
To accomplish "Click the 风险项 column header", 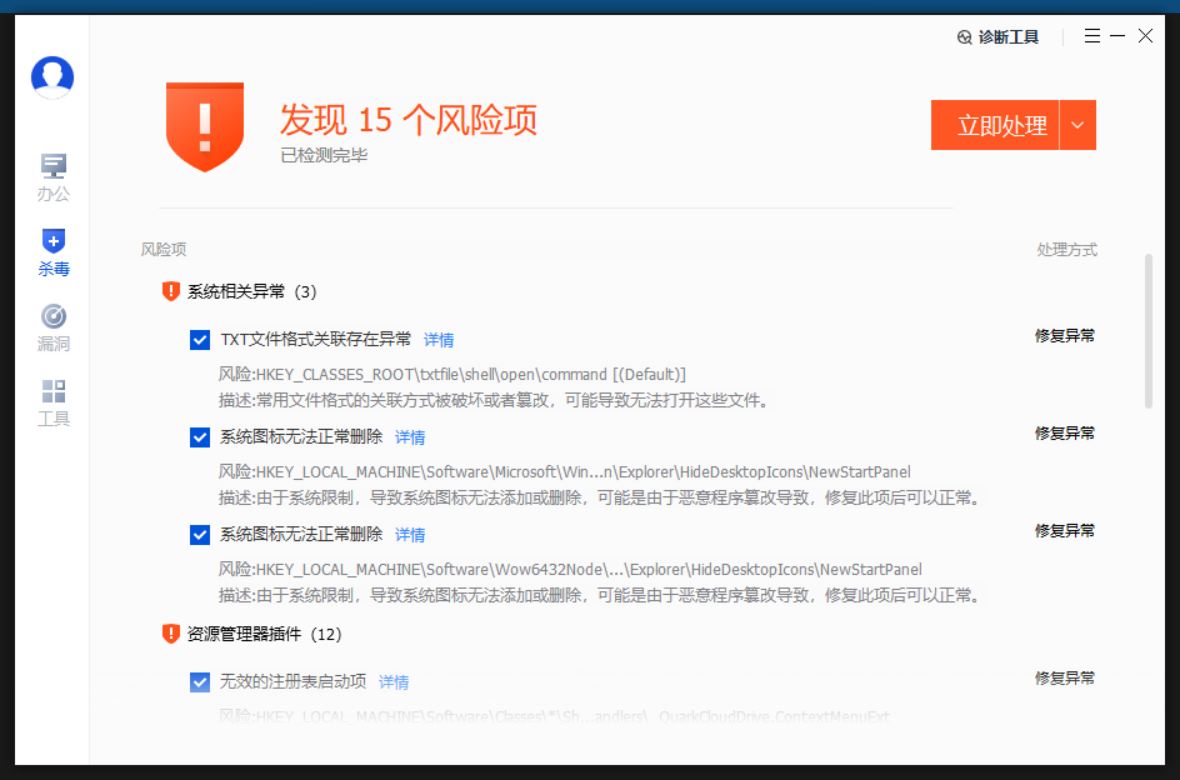I will 163,250.
